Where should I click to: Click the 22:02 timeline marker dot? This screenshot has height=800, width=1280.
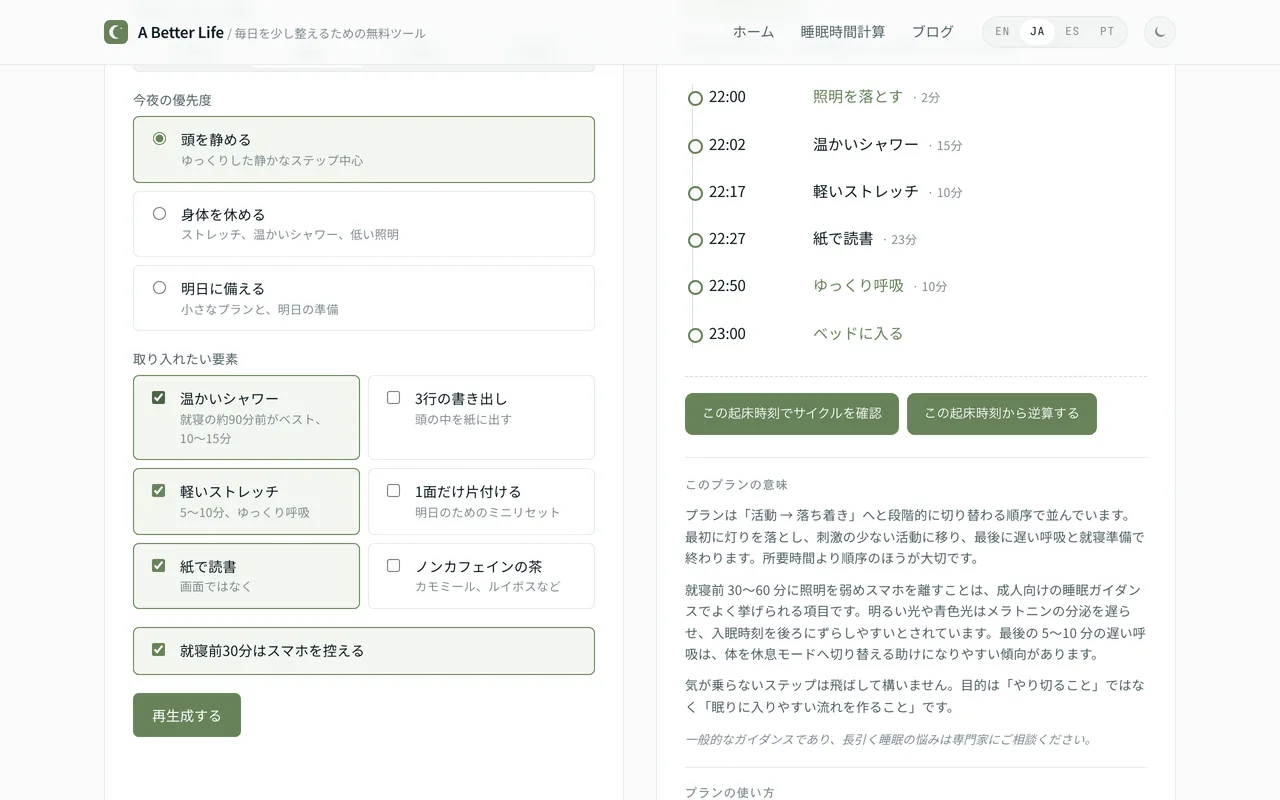695,146
